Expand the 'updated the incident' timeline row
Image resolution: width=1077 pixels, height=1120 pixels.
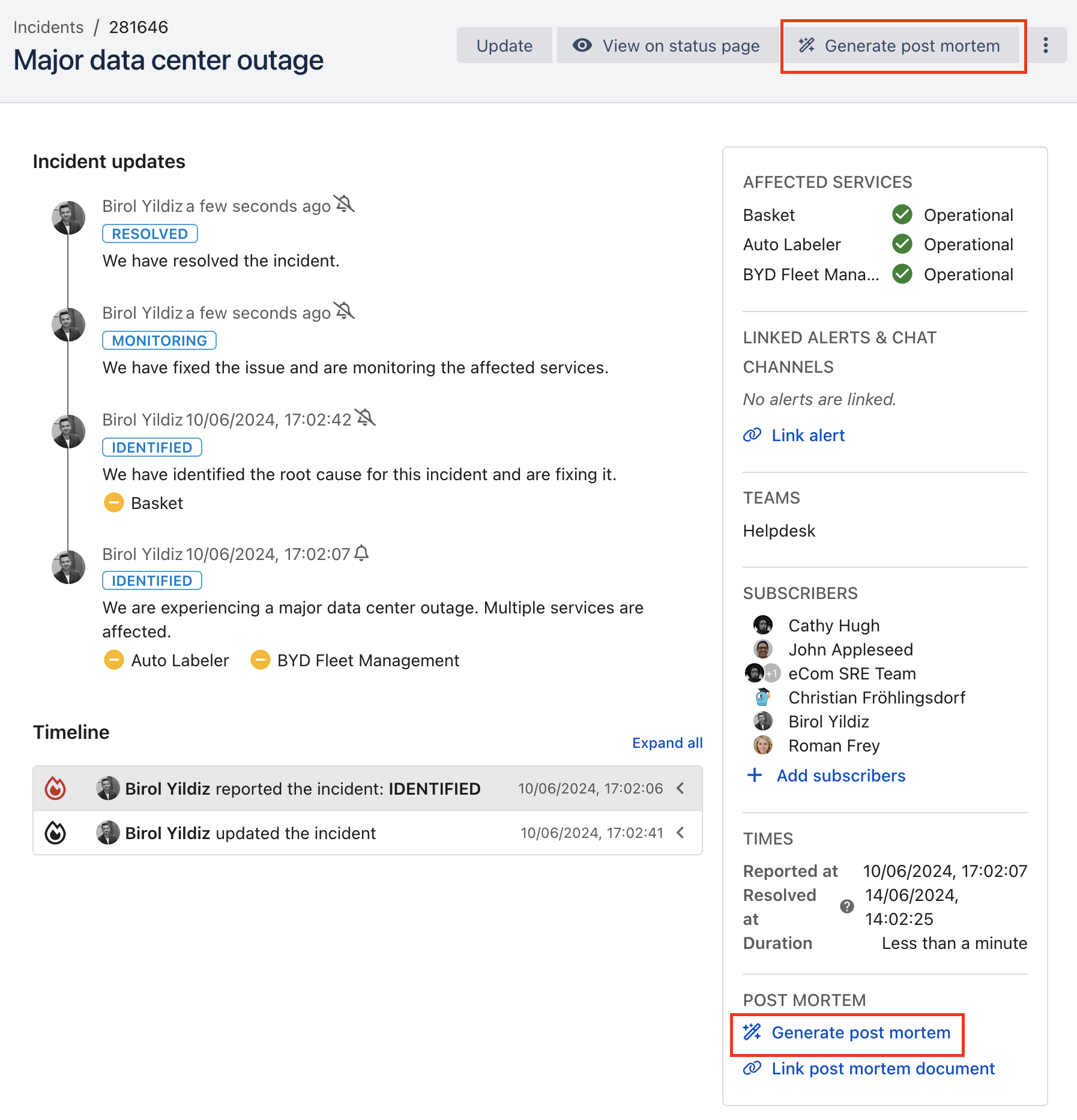coord(680,832)
